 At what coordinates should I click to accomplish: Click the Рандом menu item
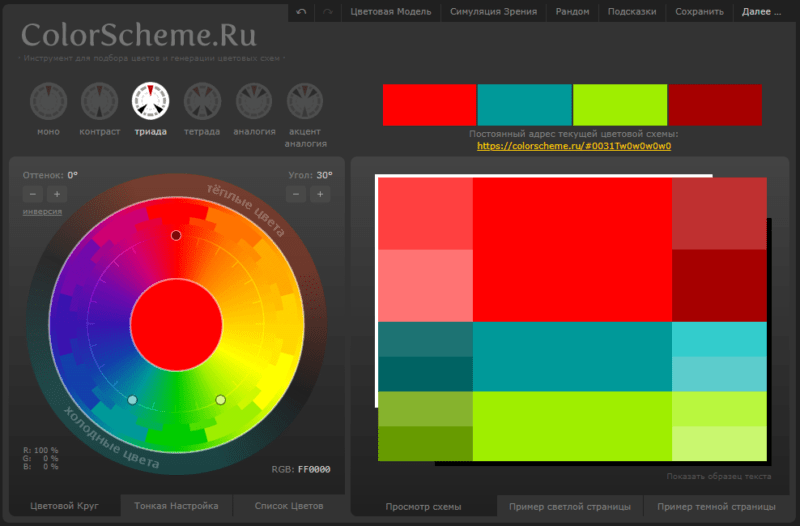pos(572,11)
